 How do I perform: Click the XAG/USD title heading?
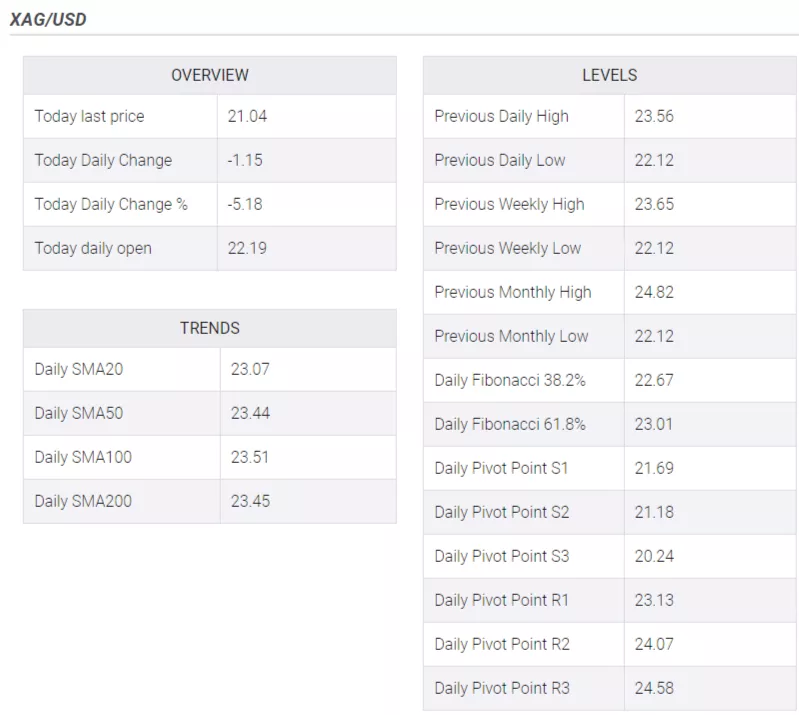coord(48,19)
